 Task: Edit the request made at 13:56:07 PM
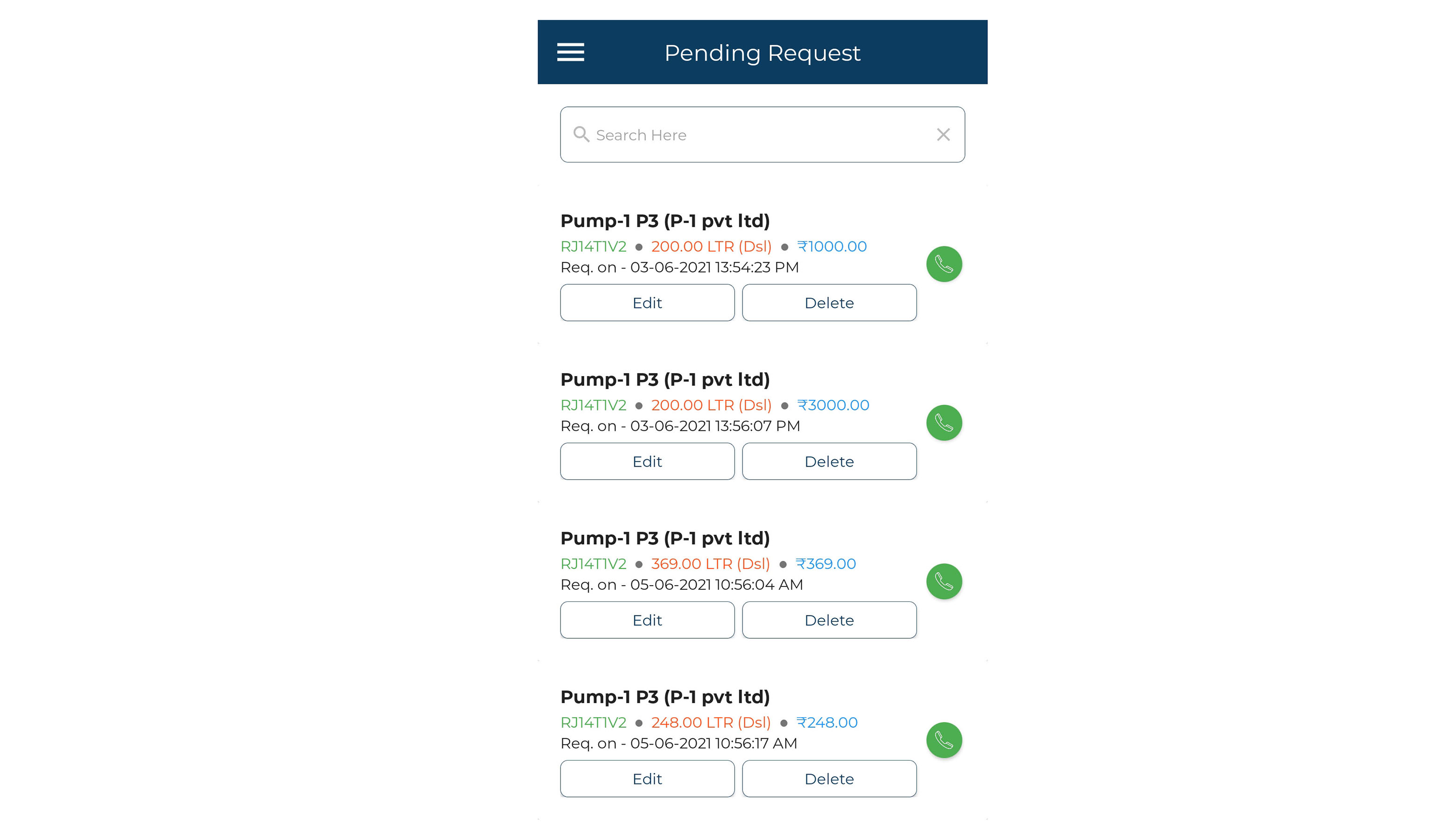(x=647, y=461)
